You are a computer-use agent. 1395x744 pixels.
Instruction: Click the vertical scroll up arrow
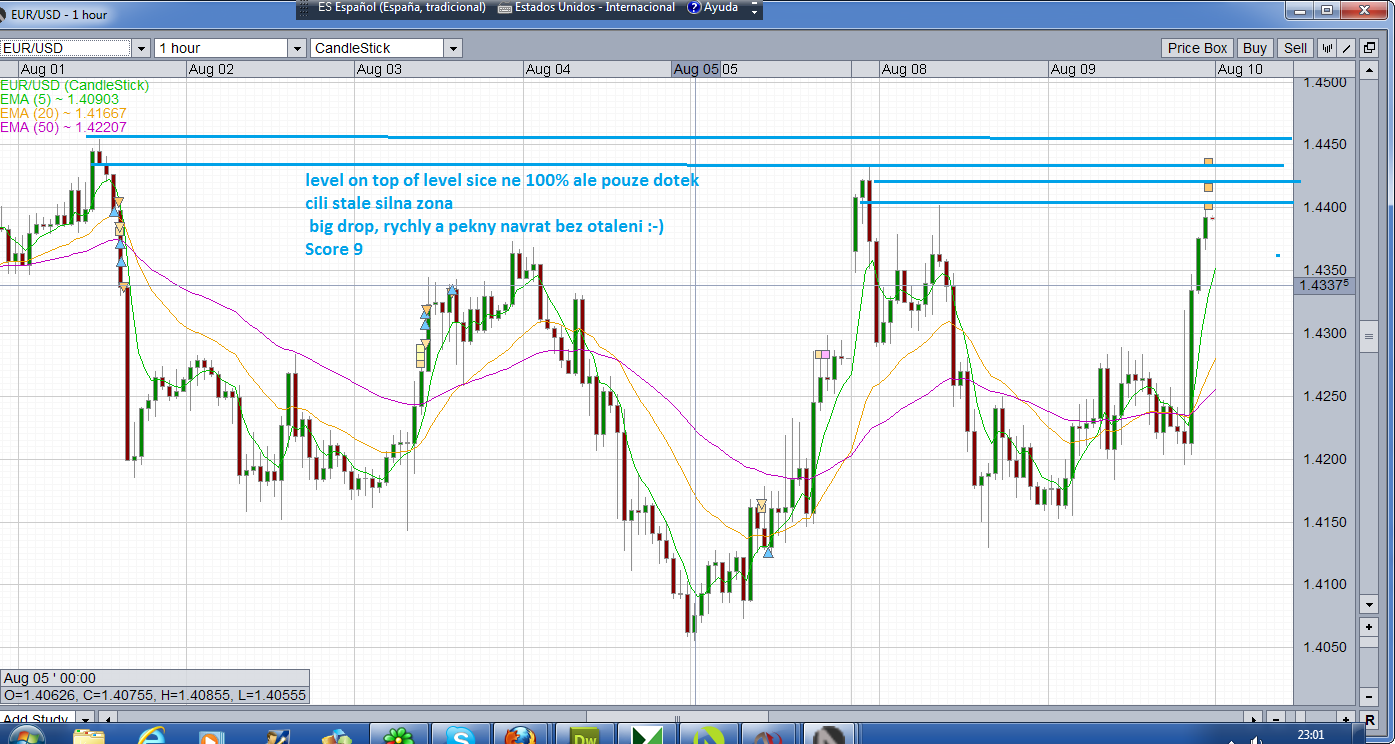click(x=1369, y=71)
